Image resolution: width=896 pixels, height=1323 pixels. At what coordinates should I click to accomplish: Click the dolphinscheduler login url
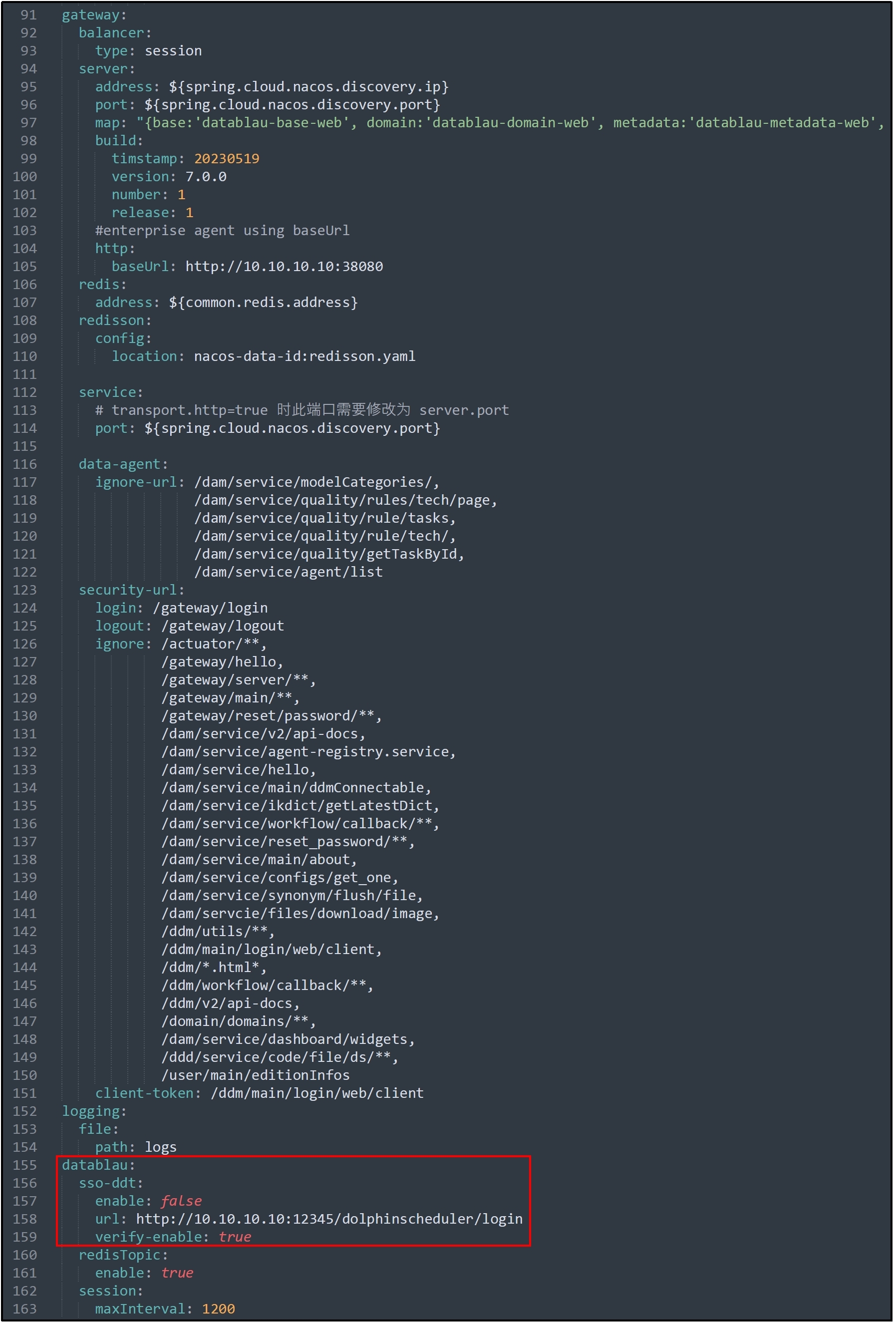329,1219
